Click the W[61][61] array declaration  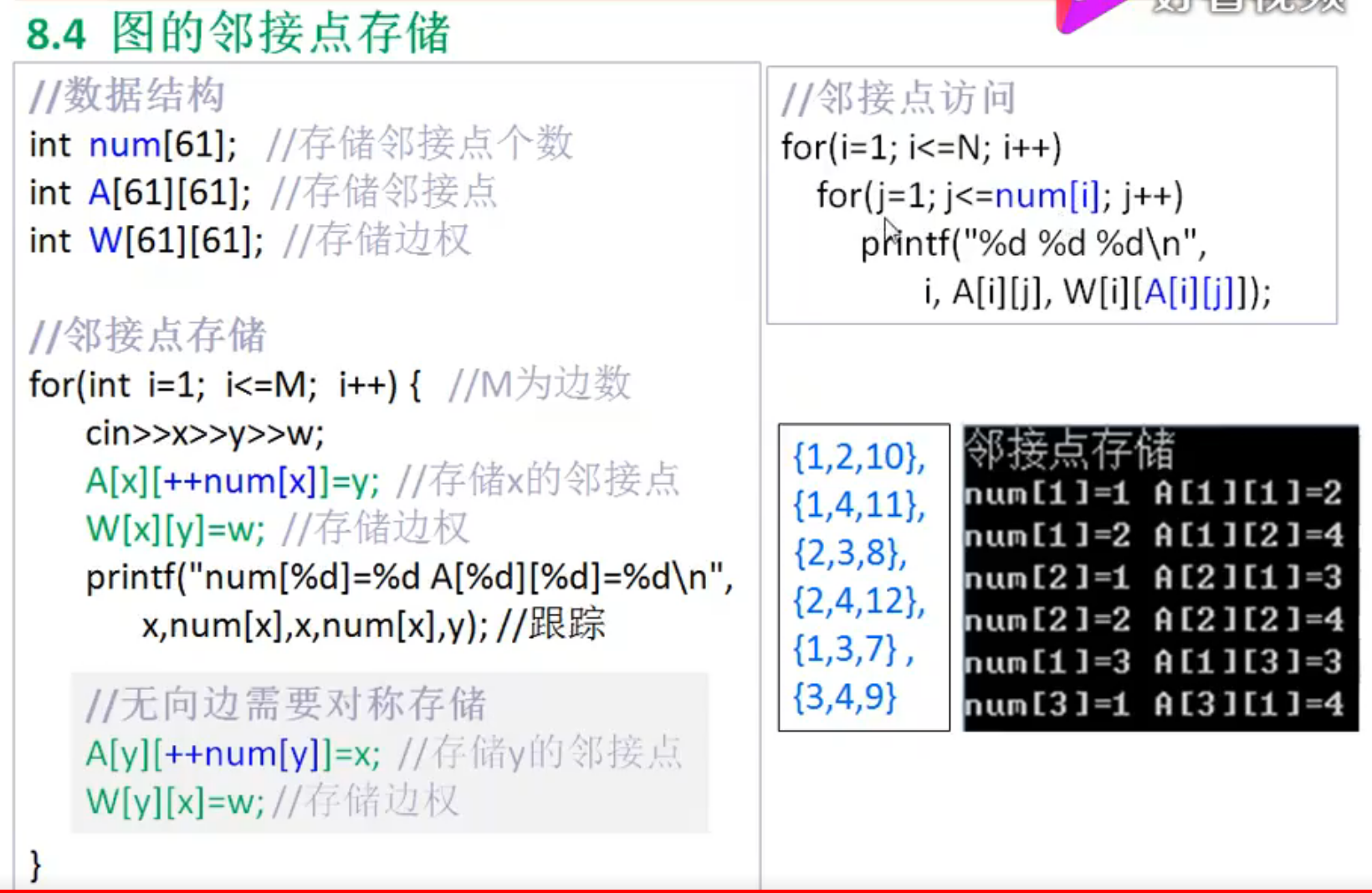(x=138, y=241)
